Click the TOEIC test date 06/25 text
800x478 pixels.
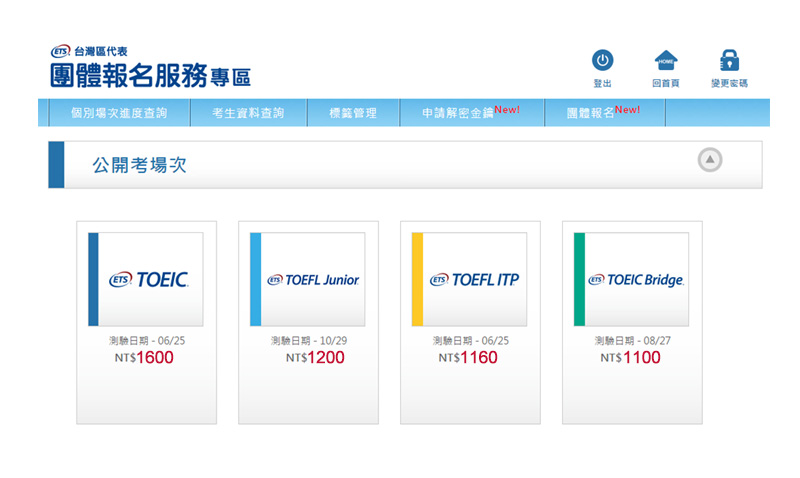[x=146, y=341]
